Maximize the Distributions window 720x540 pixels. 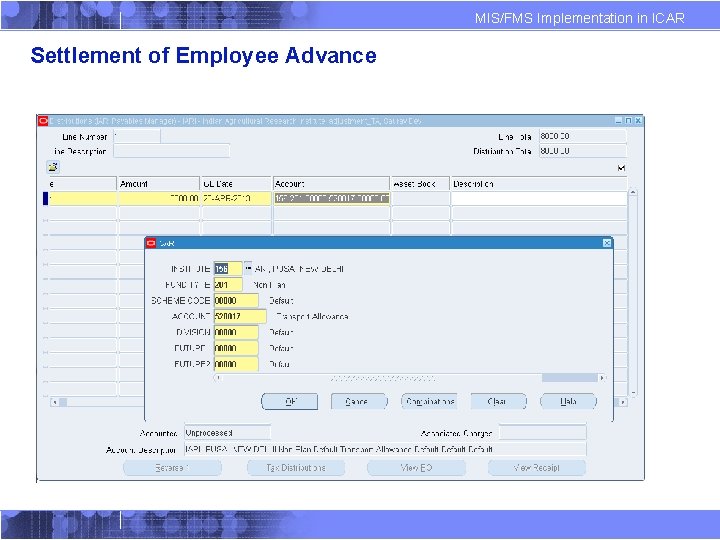pyautogui.click(x=628, y=121)
